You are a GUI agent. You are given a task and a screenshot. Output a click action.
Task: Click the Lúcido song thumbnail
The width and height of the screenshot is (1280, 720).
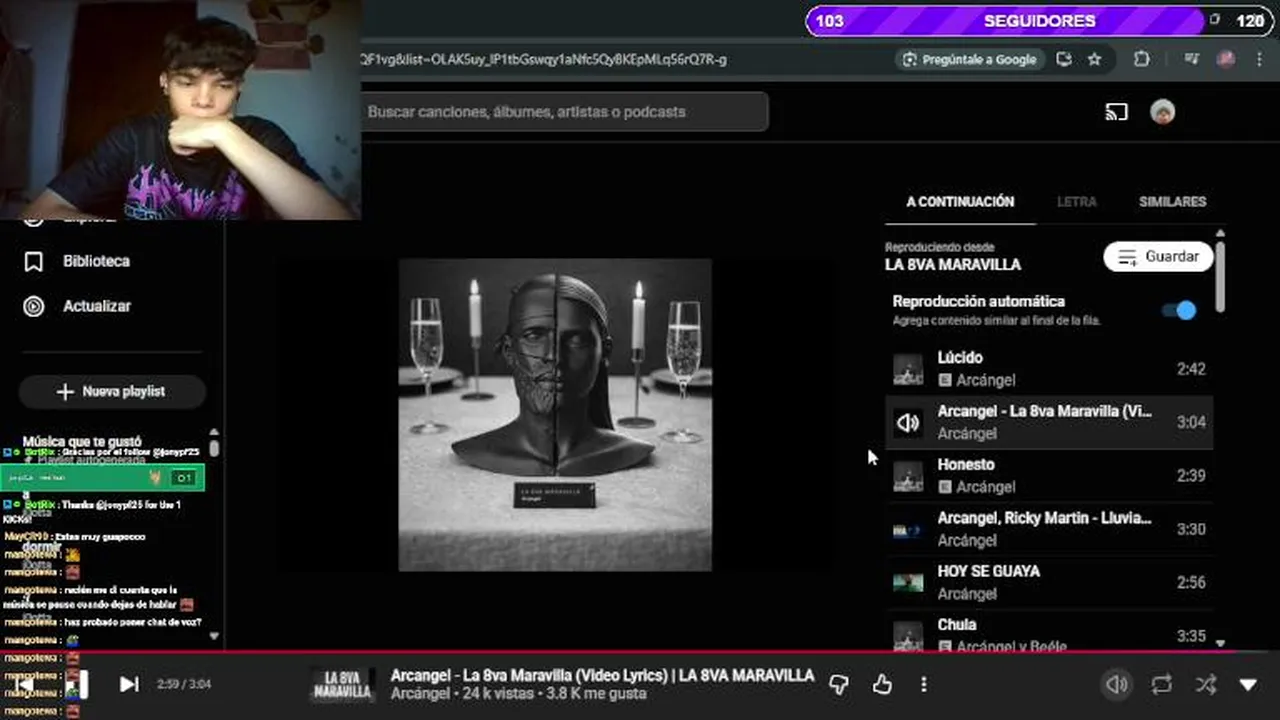coord(908,369)
